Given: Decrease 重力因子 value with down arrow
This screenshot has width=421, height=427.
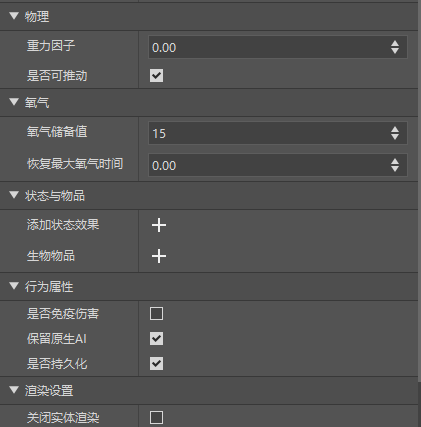Looking at the screenshot, I should click(x=395, y=50).
